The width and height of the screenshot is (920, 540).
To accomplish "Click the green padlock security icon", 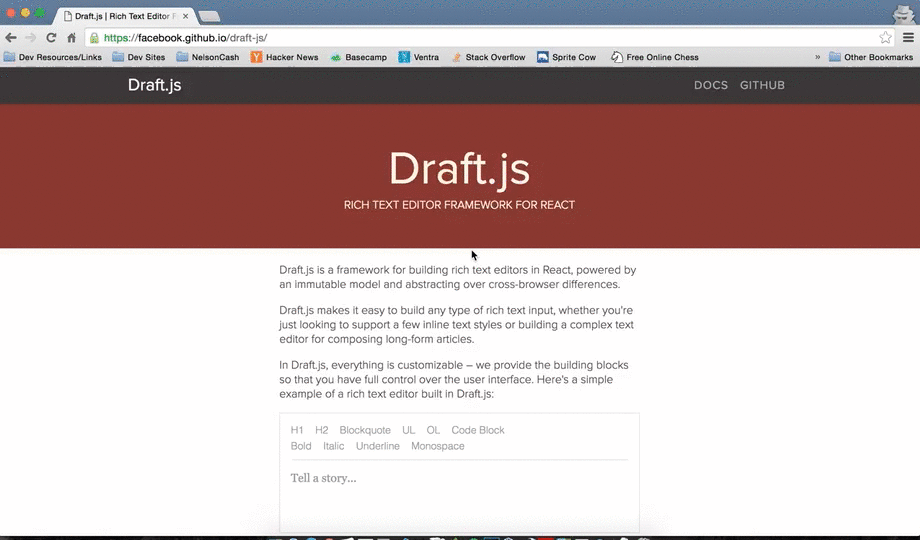I will click(94, 38).
